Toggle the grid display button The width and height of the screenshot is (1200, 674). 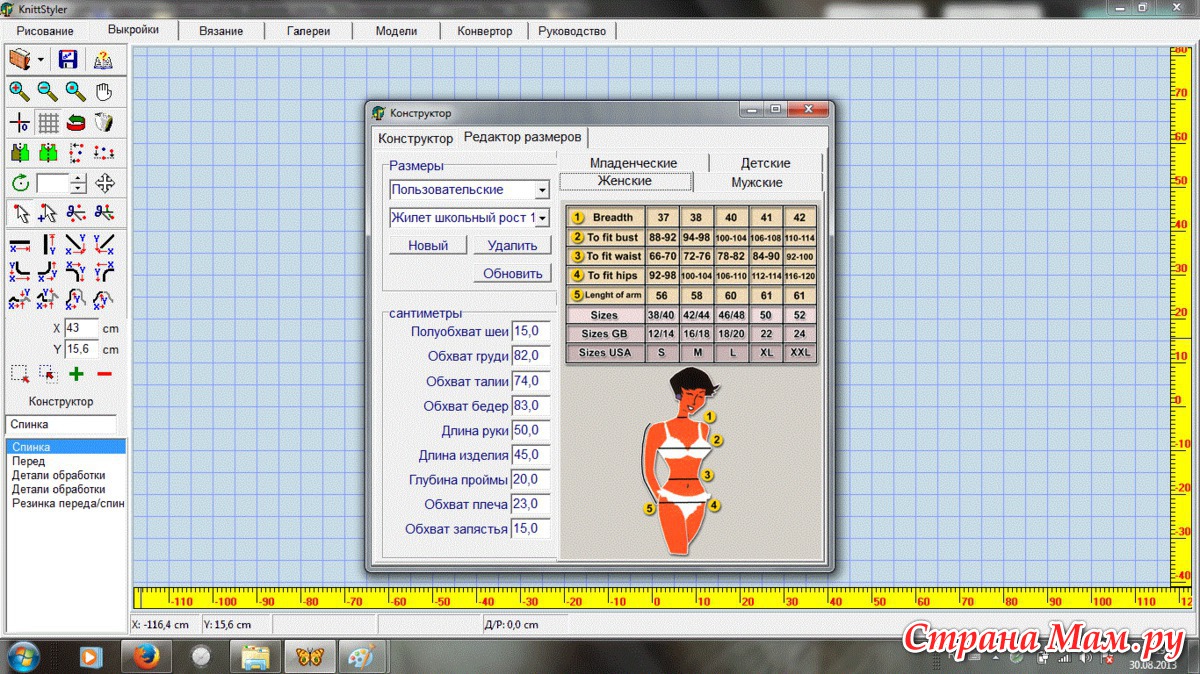tap(48, 123)
